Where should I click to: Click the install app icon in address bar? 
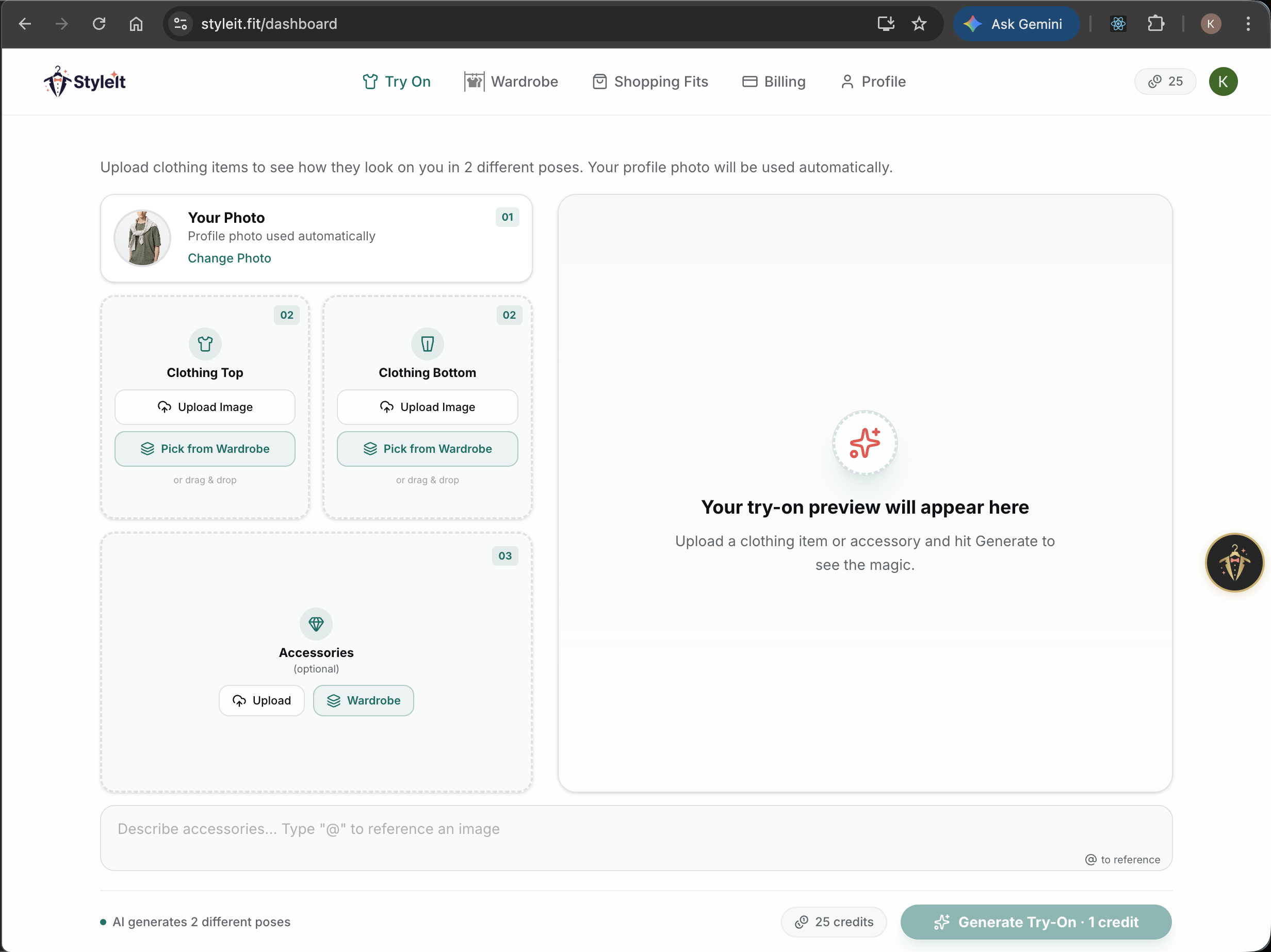886,24
